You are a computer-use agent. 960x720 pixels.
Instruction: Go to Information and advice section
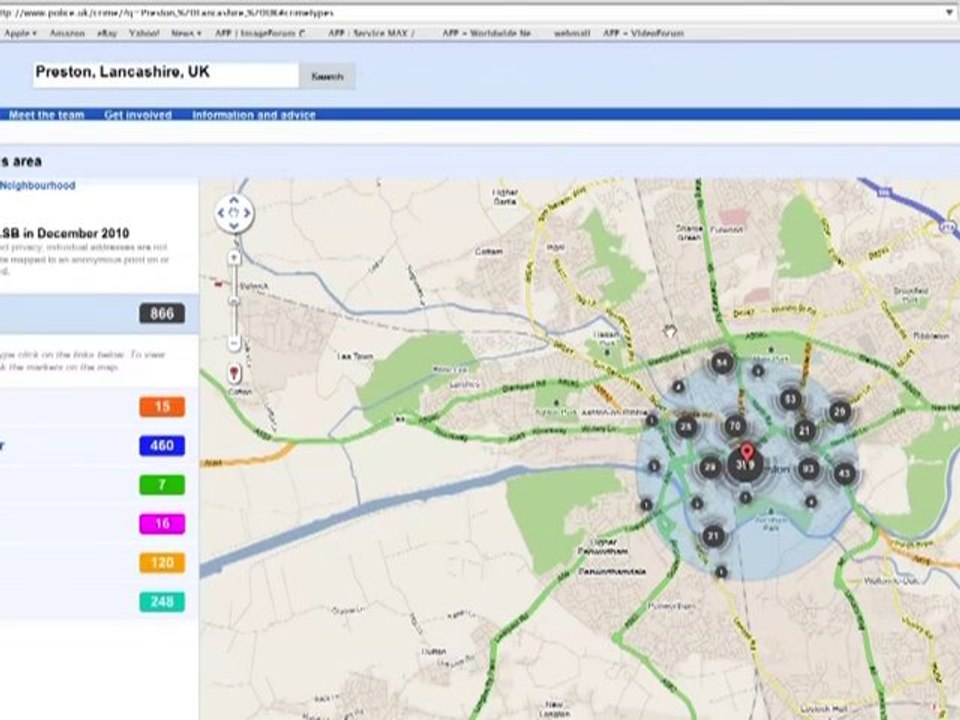click(x=254, y=115)
